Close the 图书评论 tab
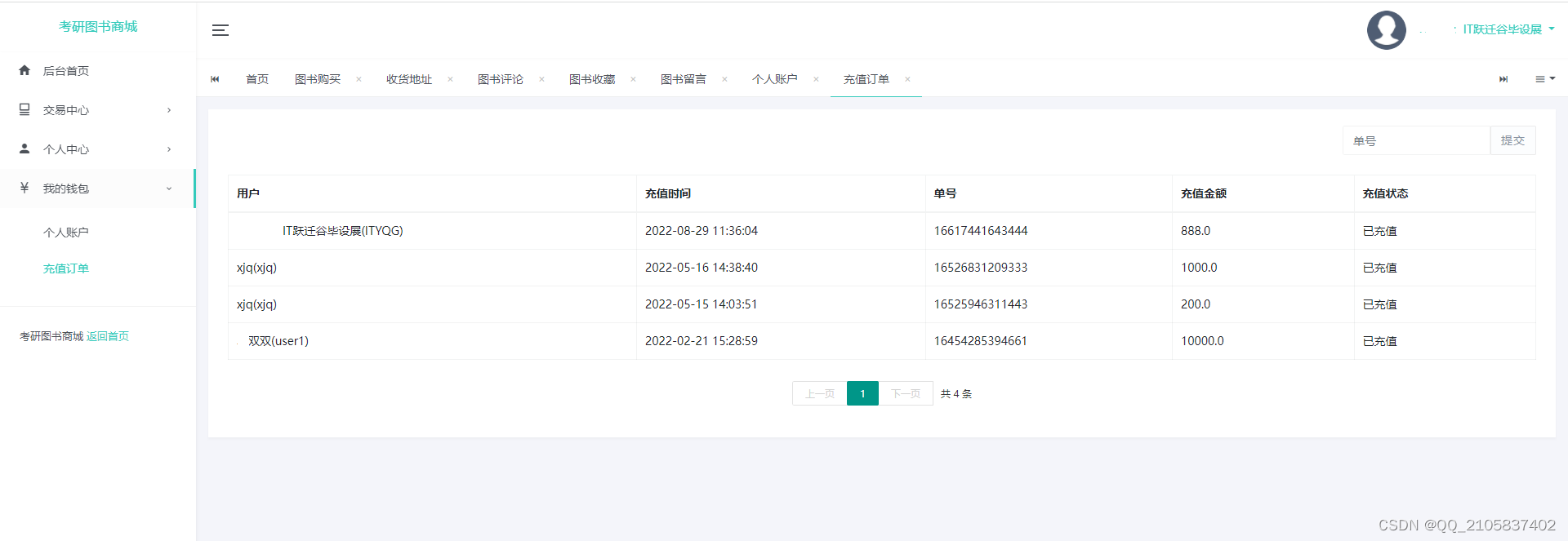 coord(541,79)
